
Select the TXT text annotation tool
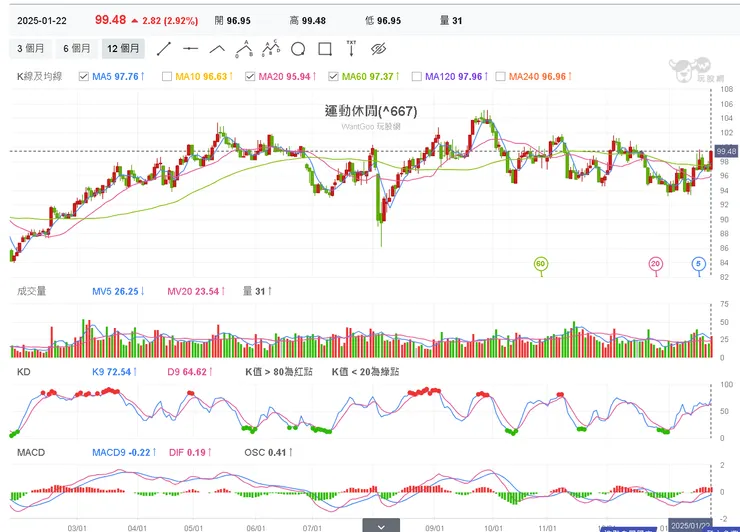coord(351,48)
